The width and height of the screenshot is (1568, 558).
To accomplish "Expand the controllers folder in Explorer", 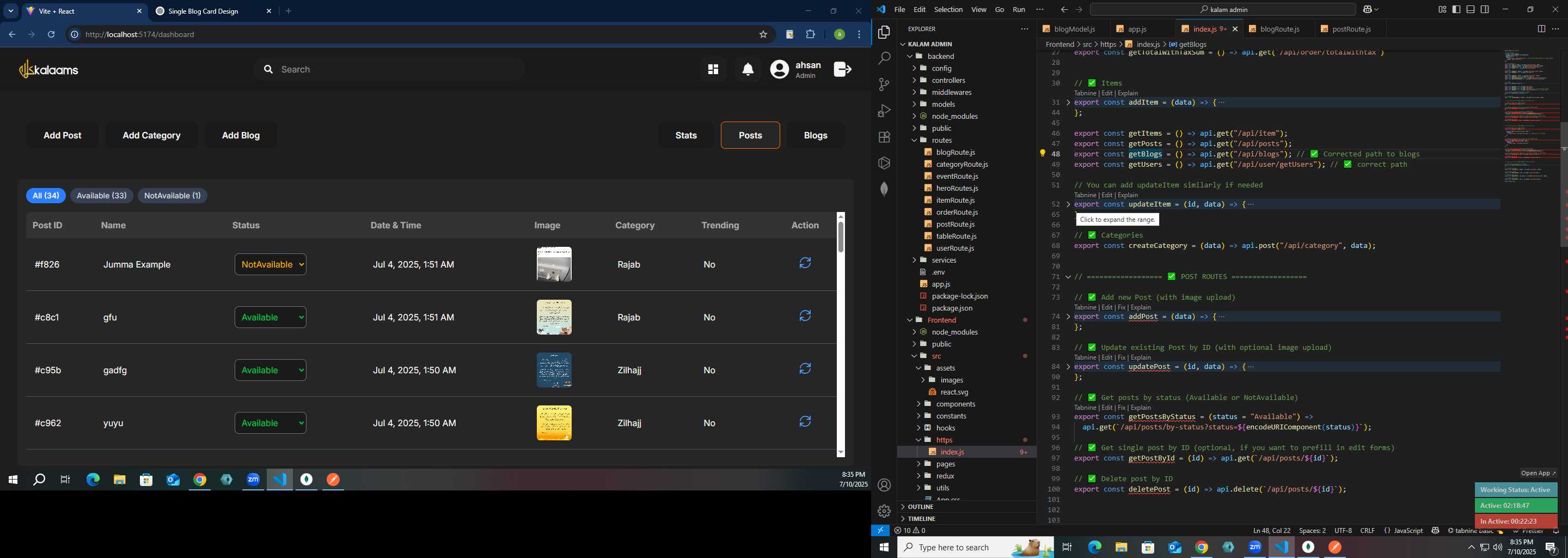I will tap(948, 81).
